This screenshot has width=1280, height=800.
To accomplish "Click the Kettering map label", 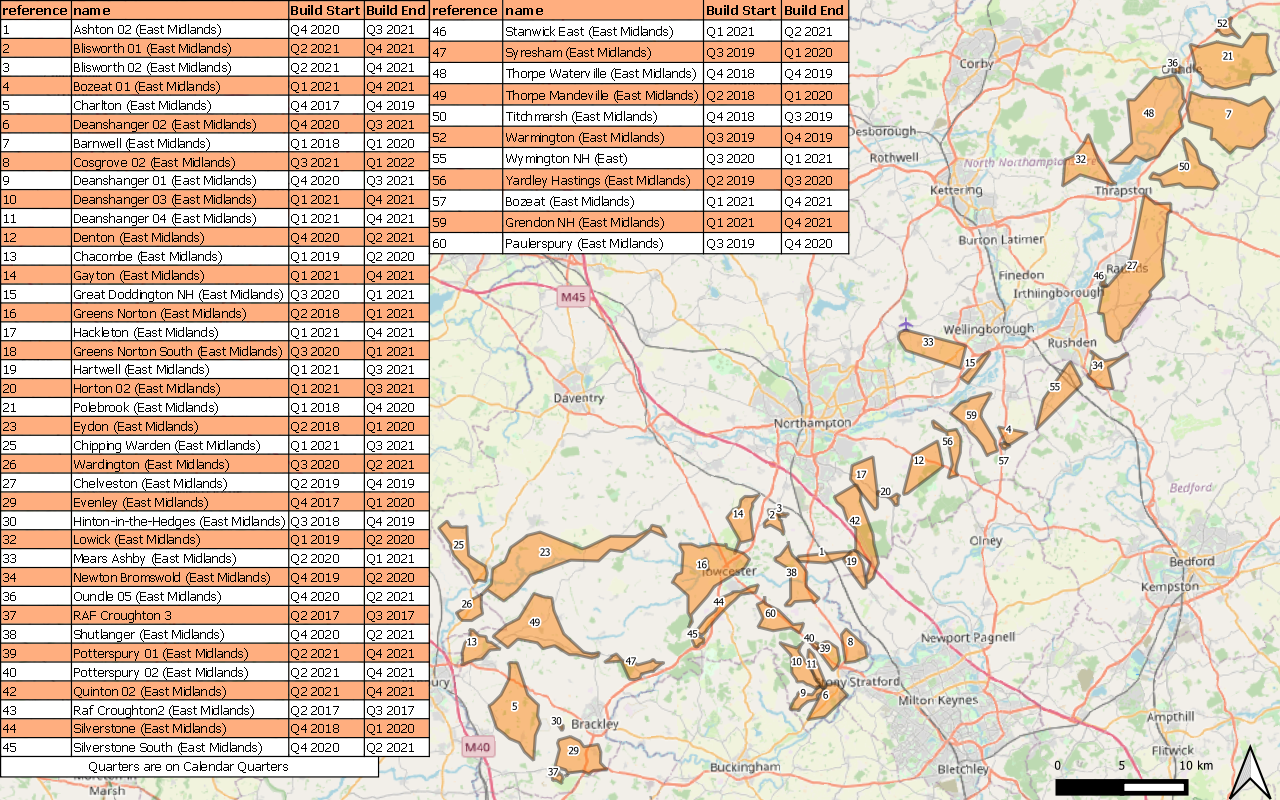I will 956,190.
